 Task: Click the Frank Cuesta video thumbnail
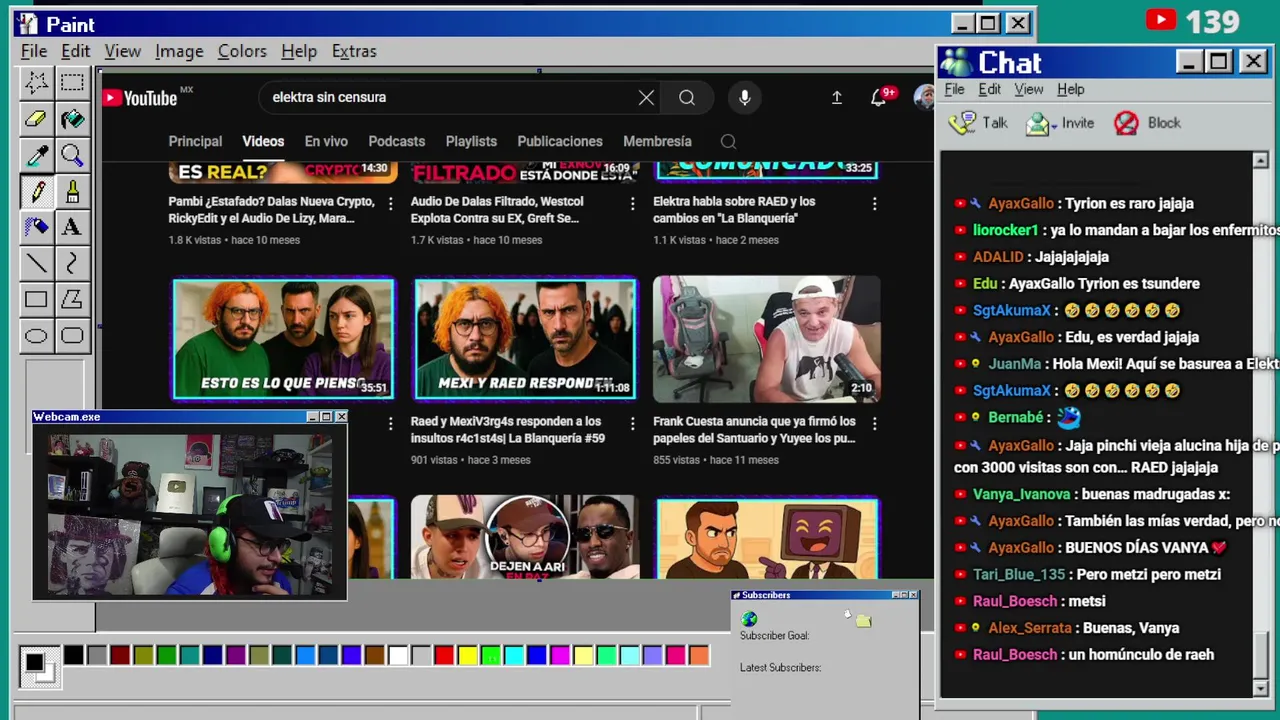767,339
